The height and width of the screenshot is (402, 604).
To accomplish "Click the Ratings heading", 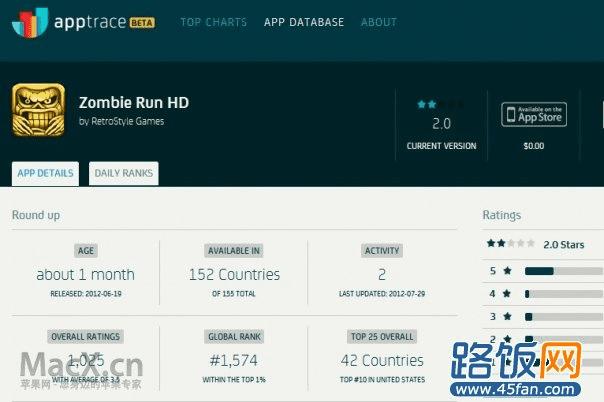I will click(x=502, y=215).
